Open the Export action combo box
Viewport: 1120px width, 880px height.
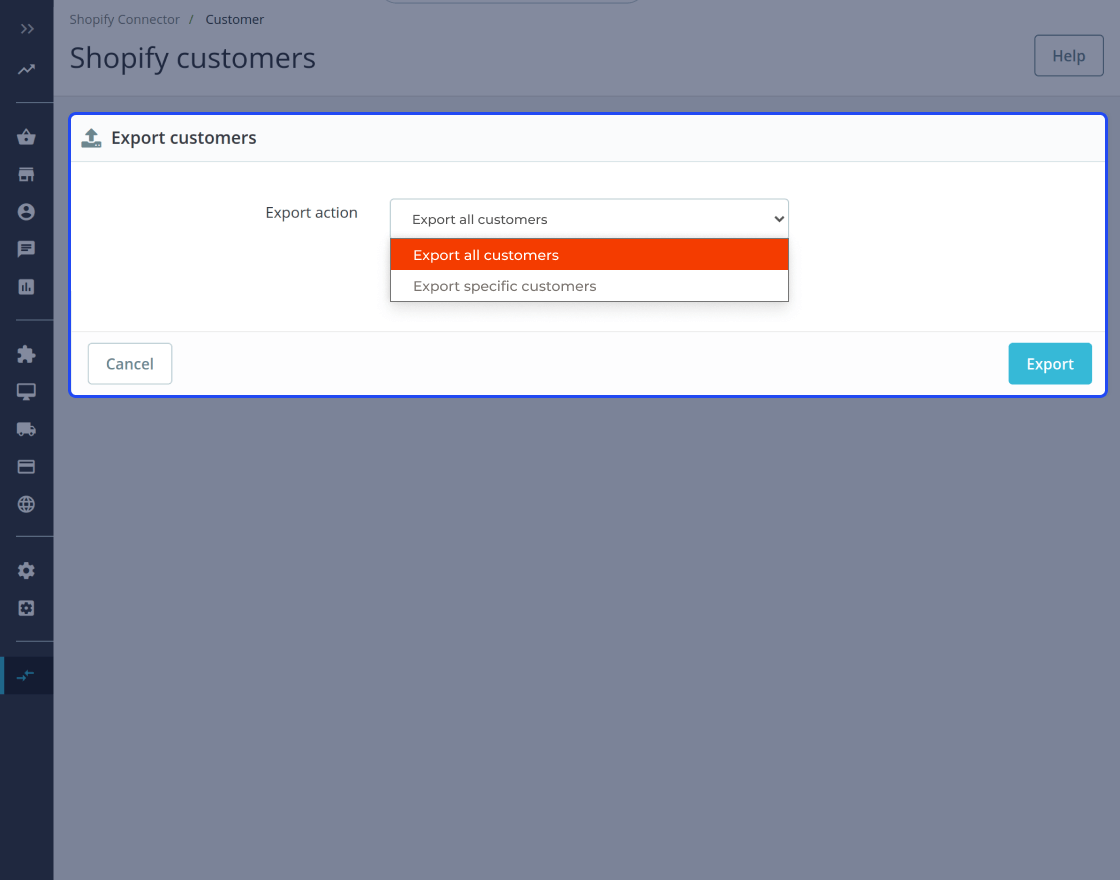(589, 219)
